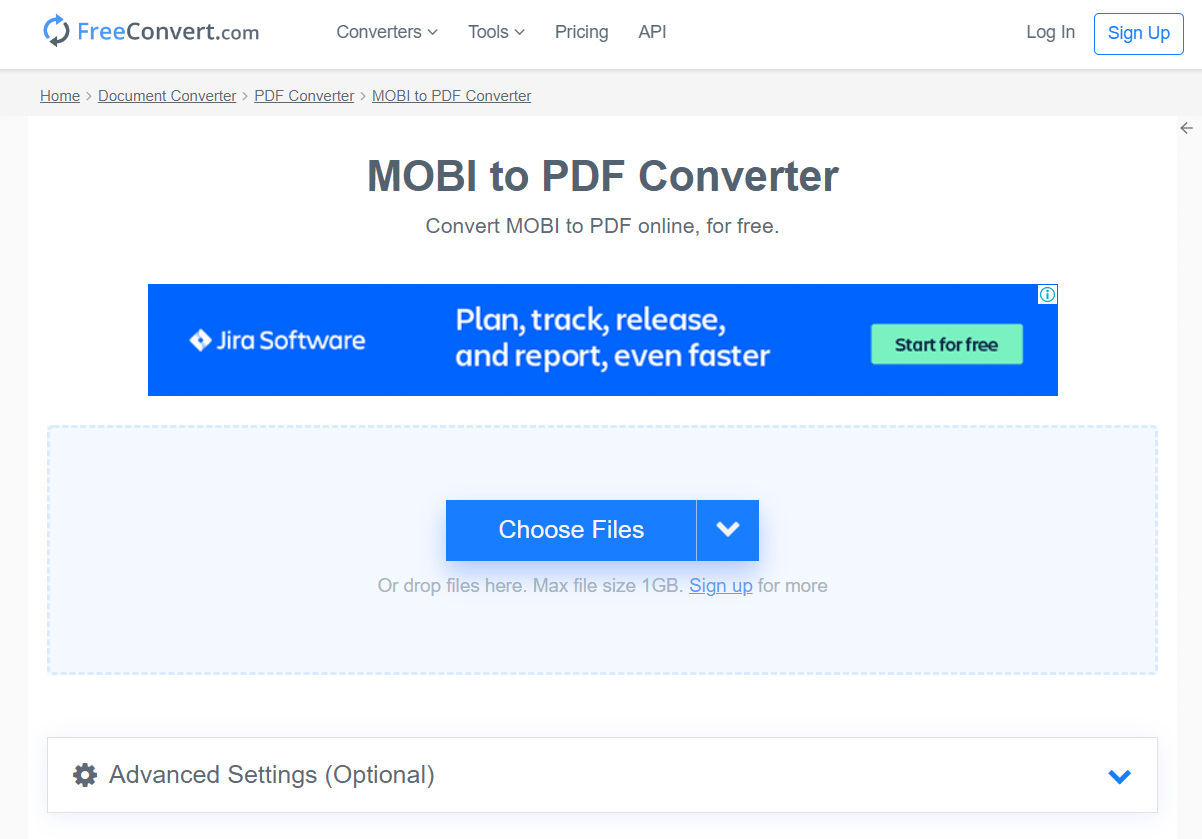The image size is (1202, 839).
Task: Navigate to Home via the breadcrumb
Action: (x=59, y=95)
